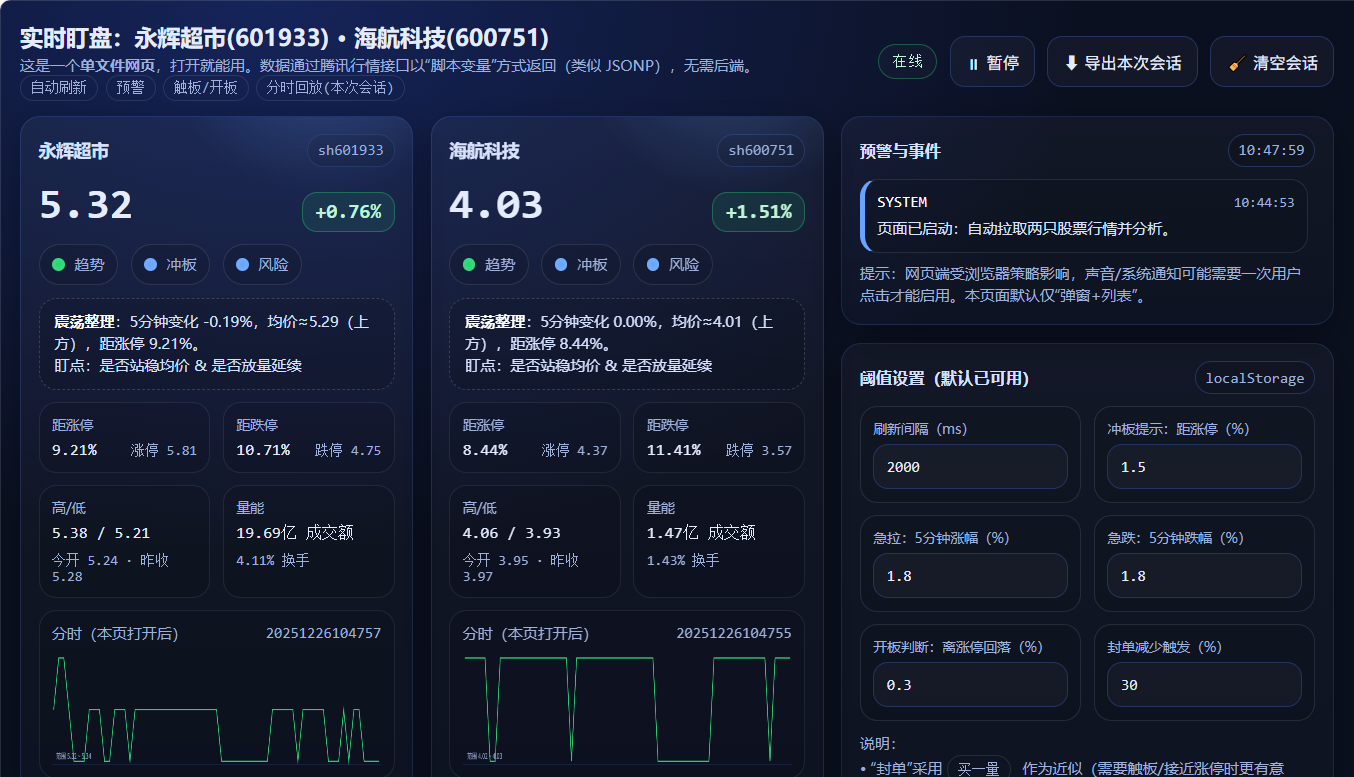Click timestamp 20251226104757
The width and height of the screenshot is (1354, 777).
coord(323,633)
